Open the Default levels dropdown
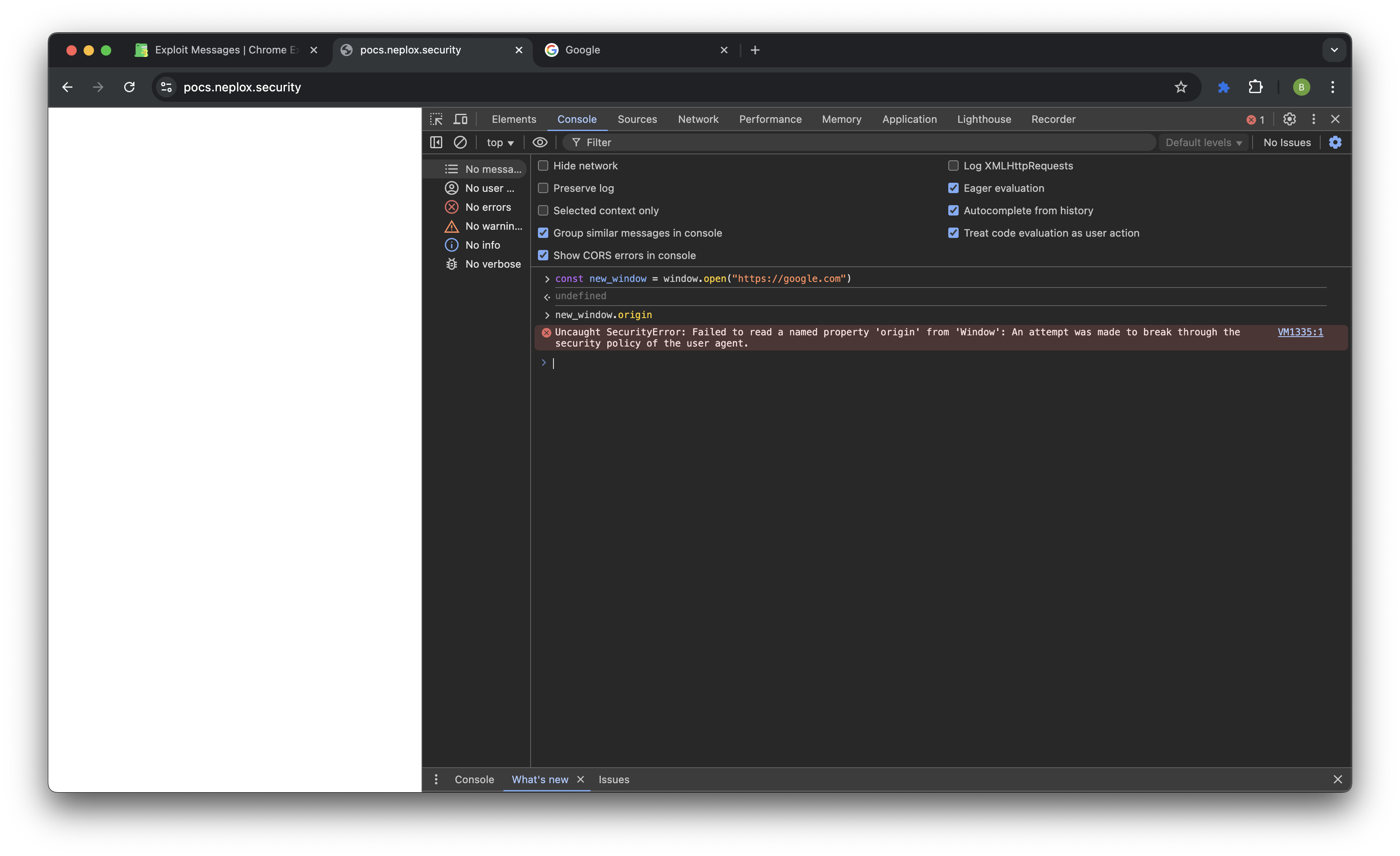Screen dimensions: 1400x856 [x=1203, y=143]
